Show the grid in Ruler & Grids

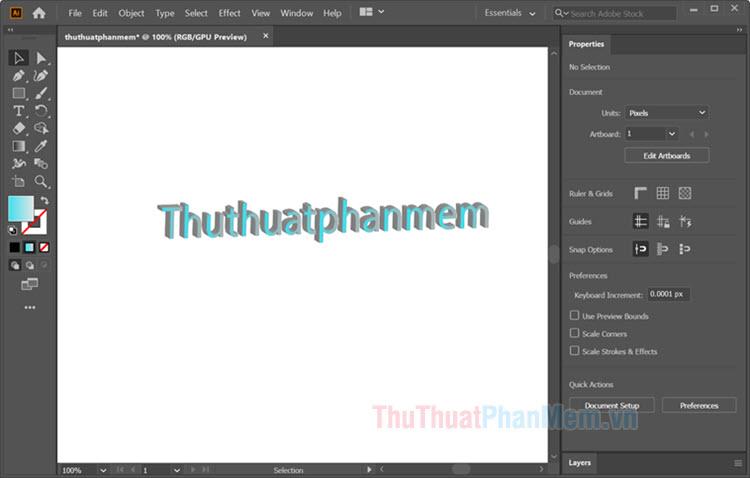(x=662, y=193)
